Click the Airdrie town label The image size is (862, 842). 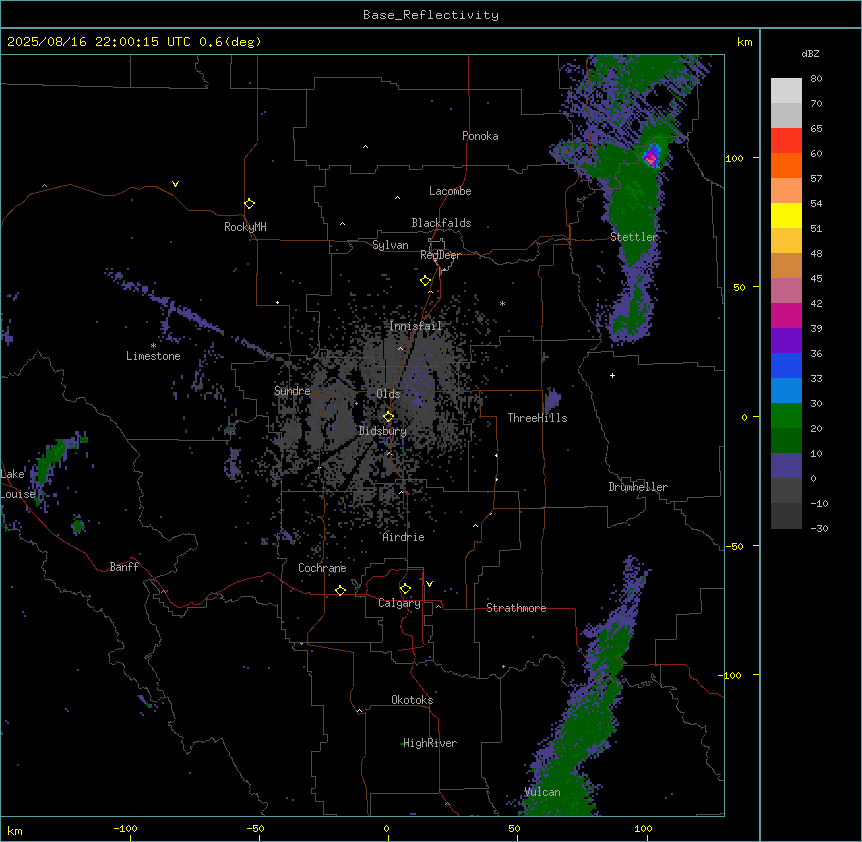coord(404,537)
